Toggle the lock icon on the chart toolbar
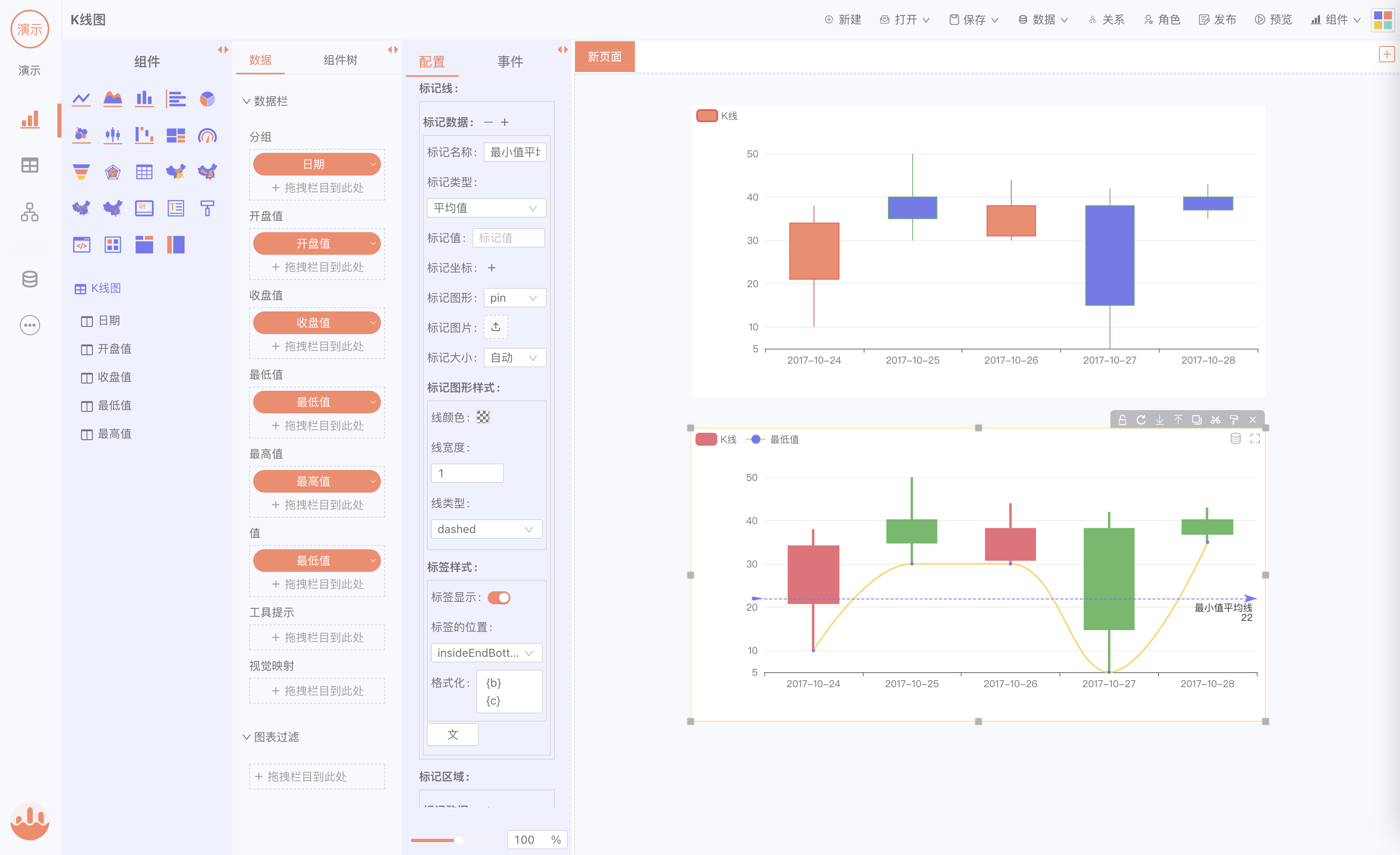The width and height of the screenshot is (1400, 855). [1122, 420]
